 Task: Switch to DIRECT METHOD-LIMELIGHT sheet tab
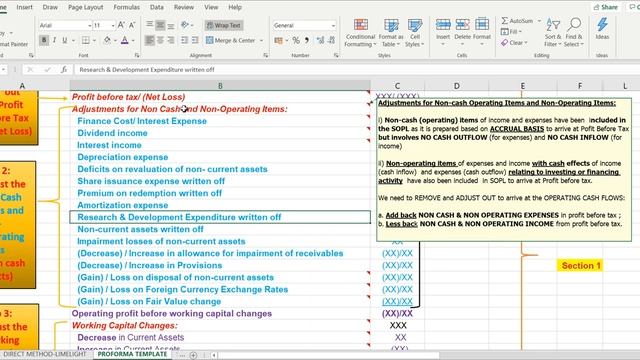click(x=45, y=354)
